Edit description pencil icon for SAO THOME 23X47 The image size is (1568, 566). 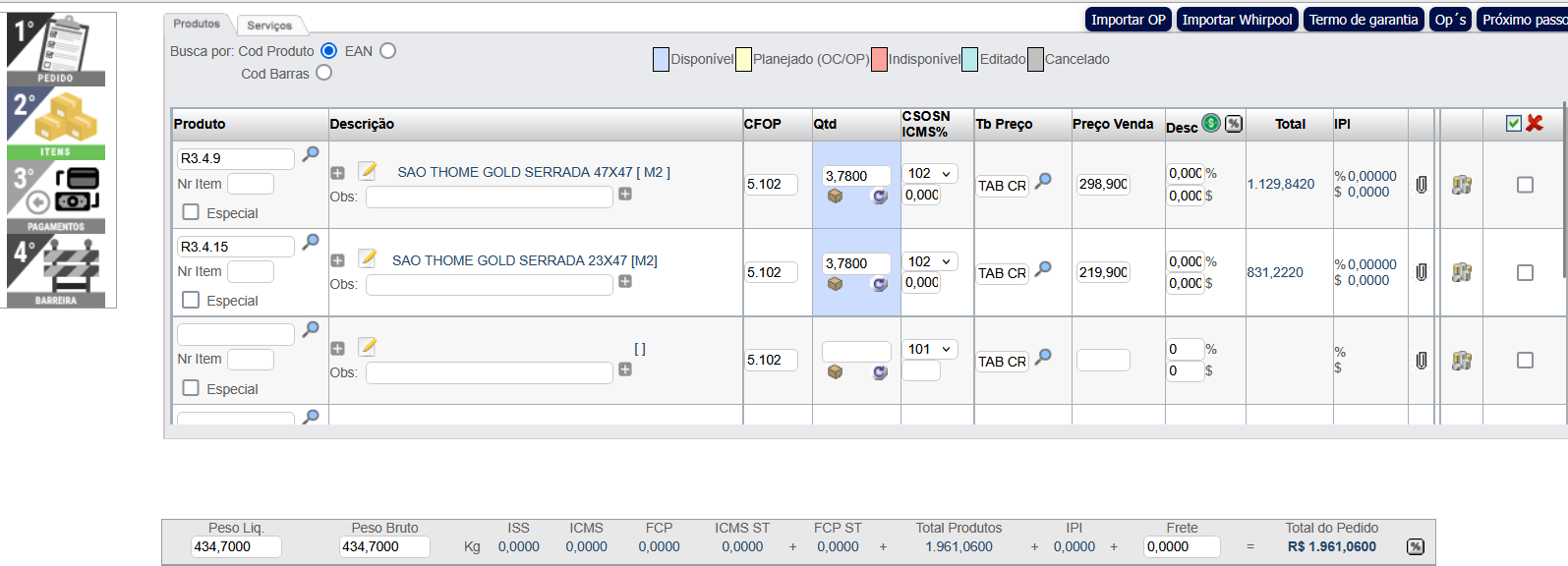coord(368,258)
